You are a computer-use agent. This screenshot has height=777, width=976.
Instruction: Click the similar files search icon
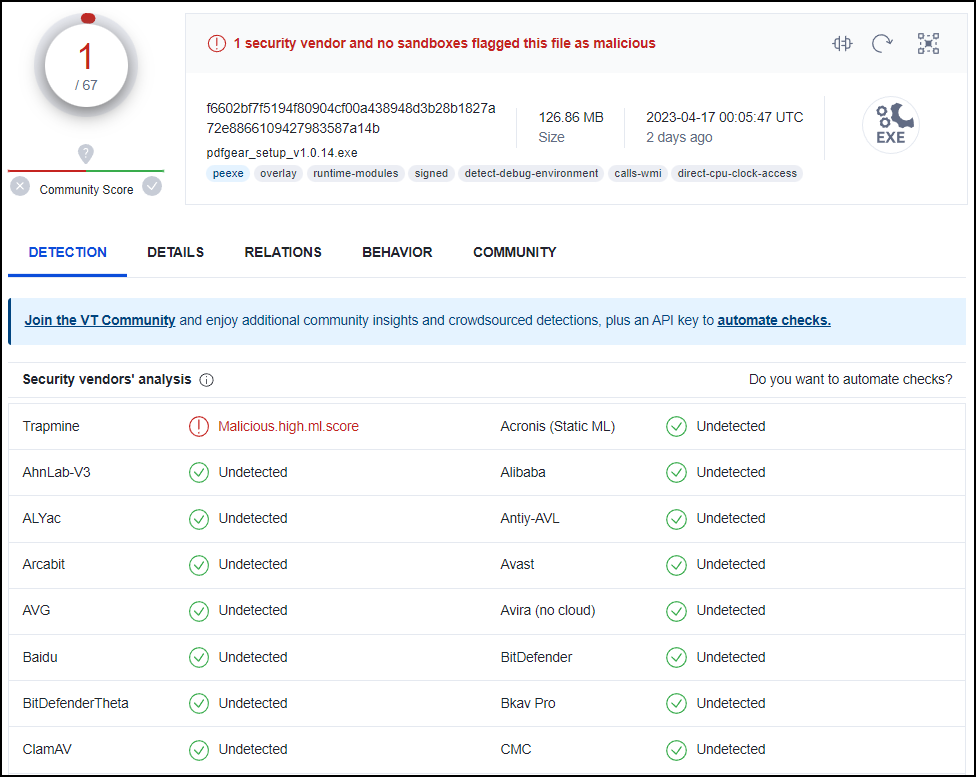click(x=842, y=44)
